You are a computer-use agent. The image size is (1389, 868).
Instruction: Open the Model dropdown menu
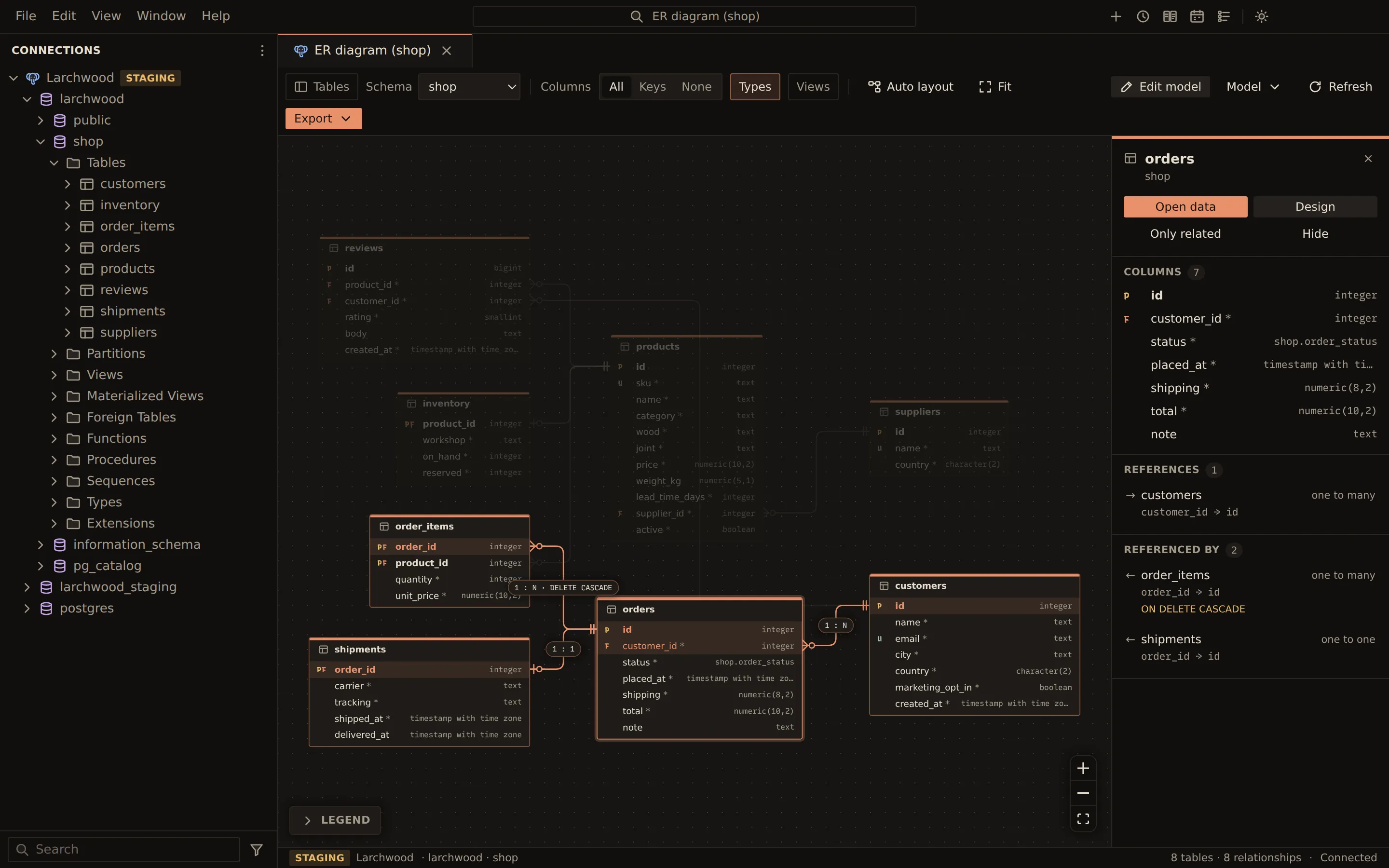[x=1253, y=87]
